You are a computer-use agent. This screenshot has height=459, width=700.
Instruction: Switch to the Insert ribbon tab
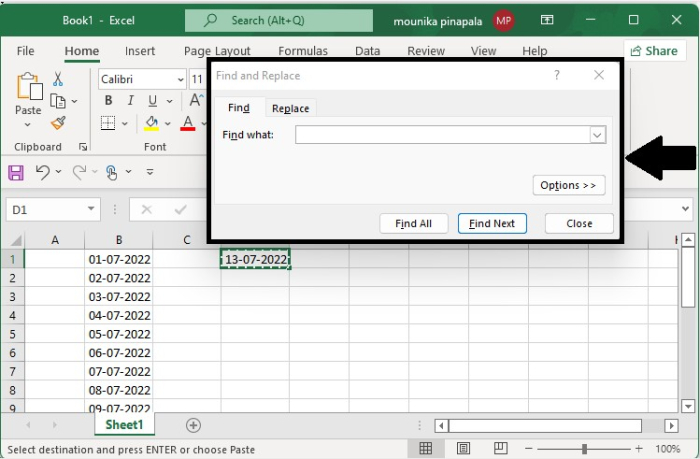140,51
